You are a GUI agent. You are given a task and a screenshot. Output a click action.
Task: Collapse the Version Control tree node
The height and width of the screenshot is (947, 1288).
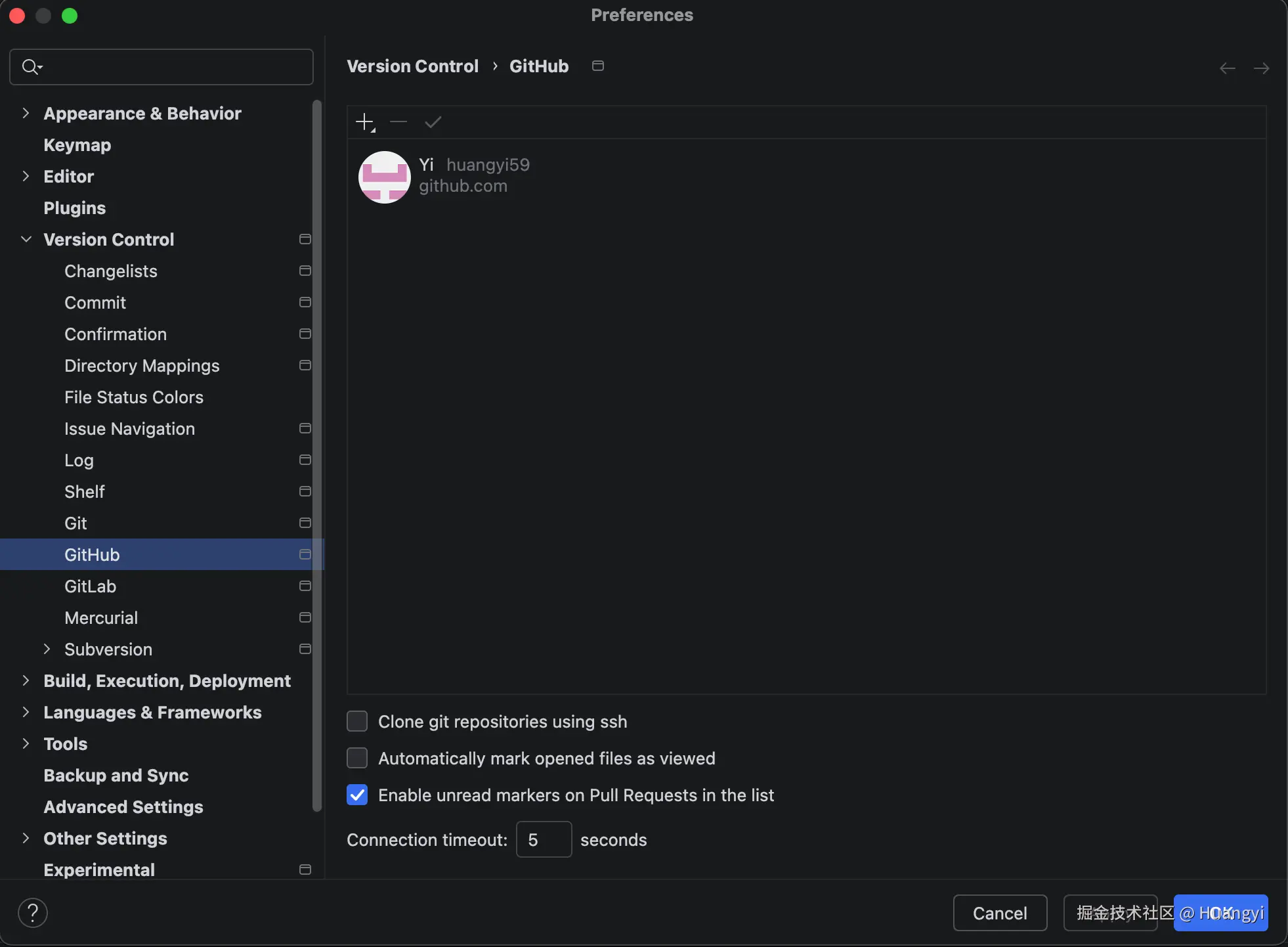pyautogui.click(x=26, y=239)
